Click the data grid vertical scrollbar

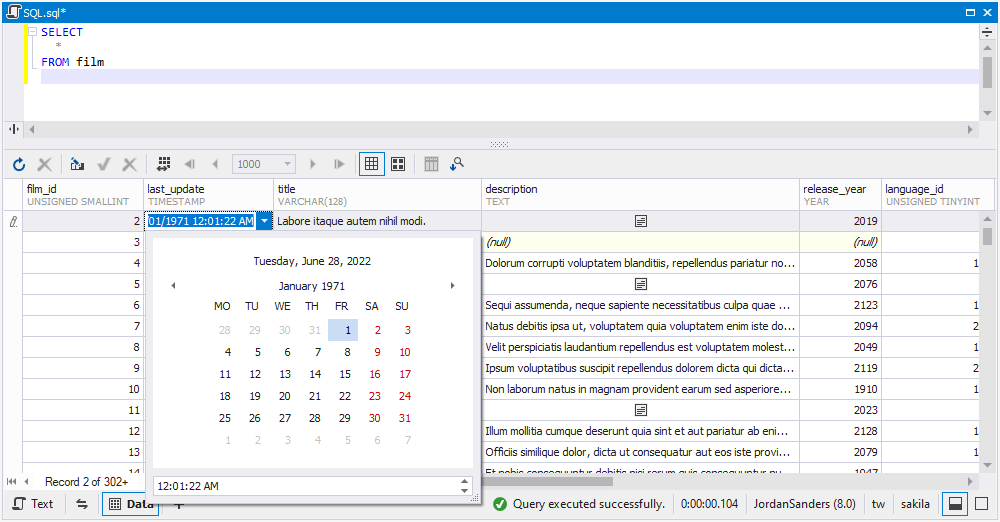pos(987,341)
